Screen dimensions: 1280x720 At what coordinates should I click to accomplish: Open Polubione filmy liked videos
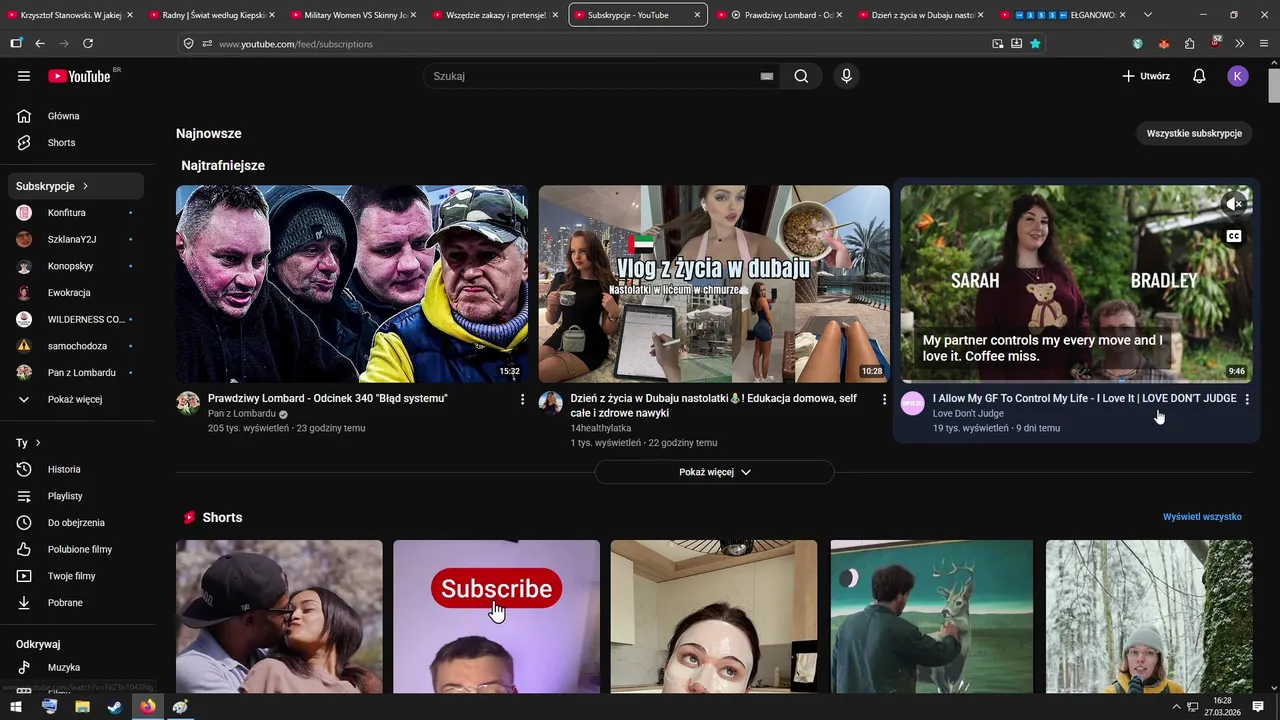(78, 549)
